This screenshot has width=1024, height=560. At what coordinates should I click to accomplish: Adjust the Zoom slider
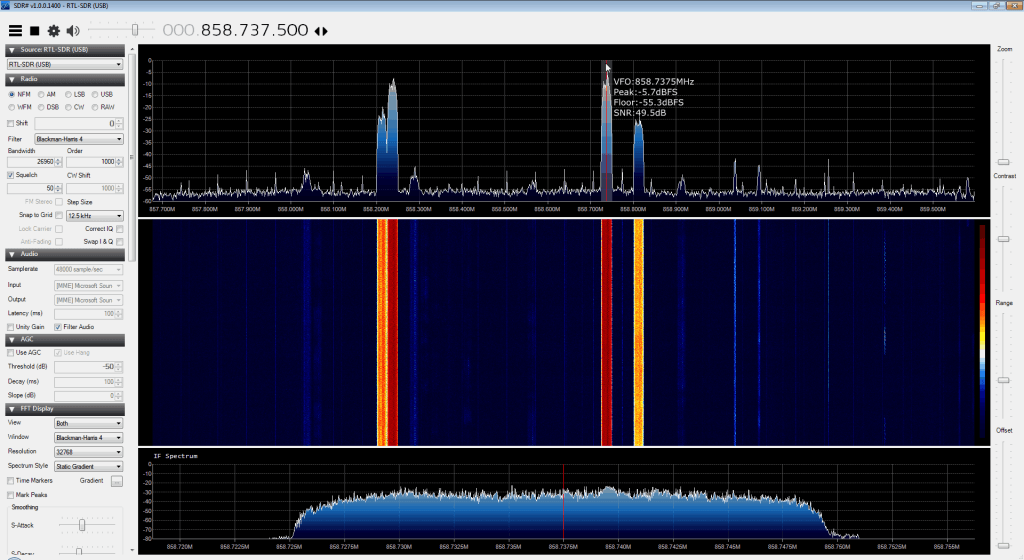[1003, 162]
